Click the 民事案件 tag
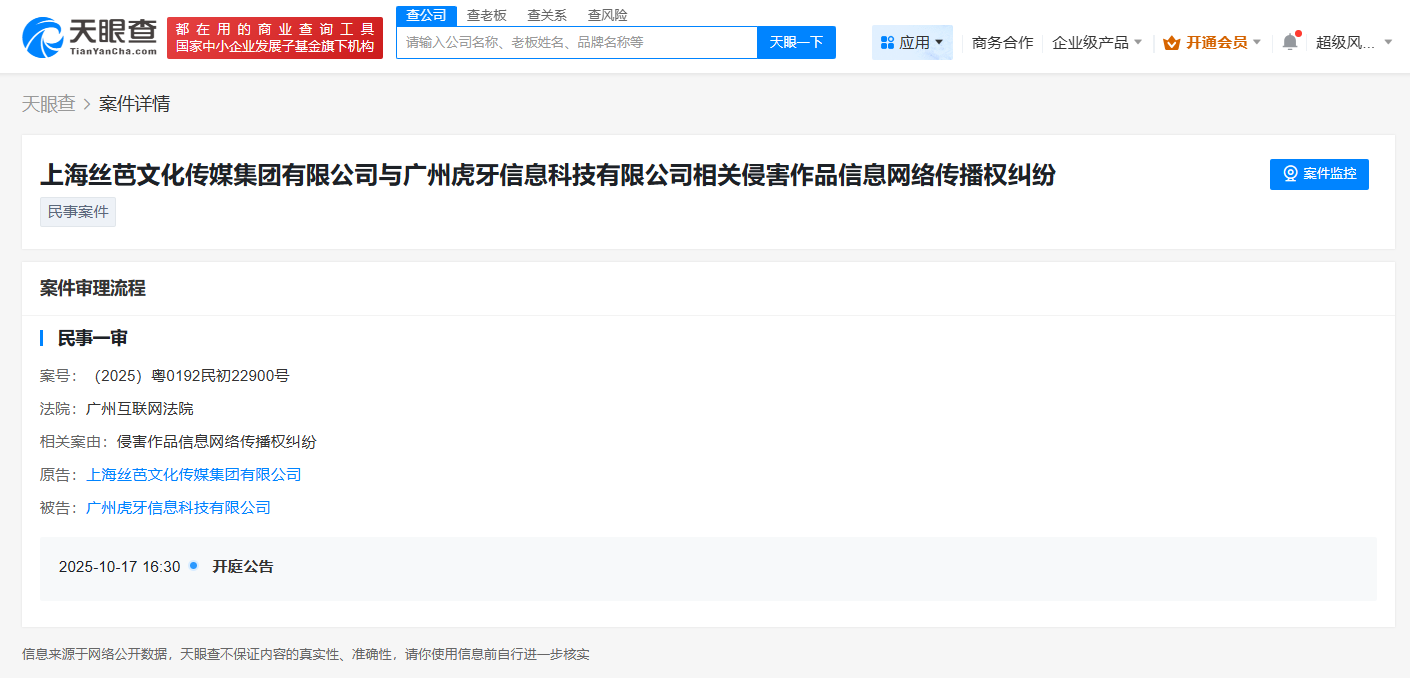1410x678 pixels. (x=77, y=211)
